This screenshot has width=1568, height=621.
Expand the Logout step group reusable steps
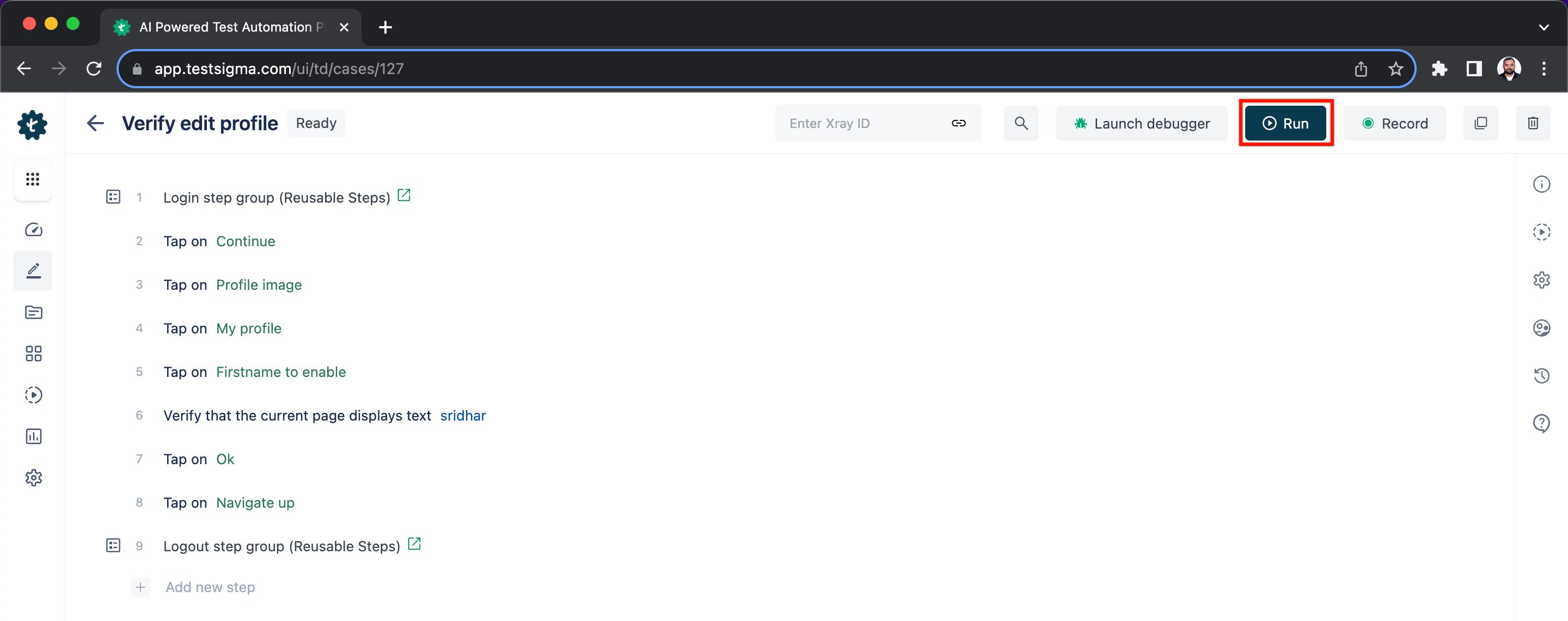coord(113,545)
